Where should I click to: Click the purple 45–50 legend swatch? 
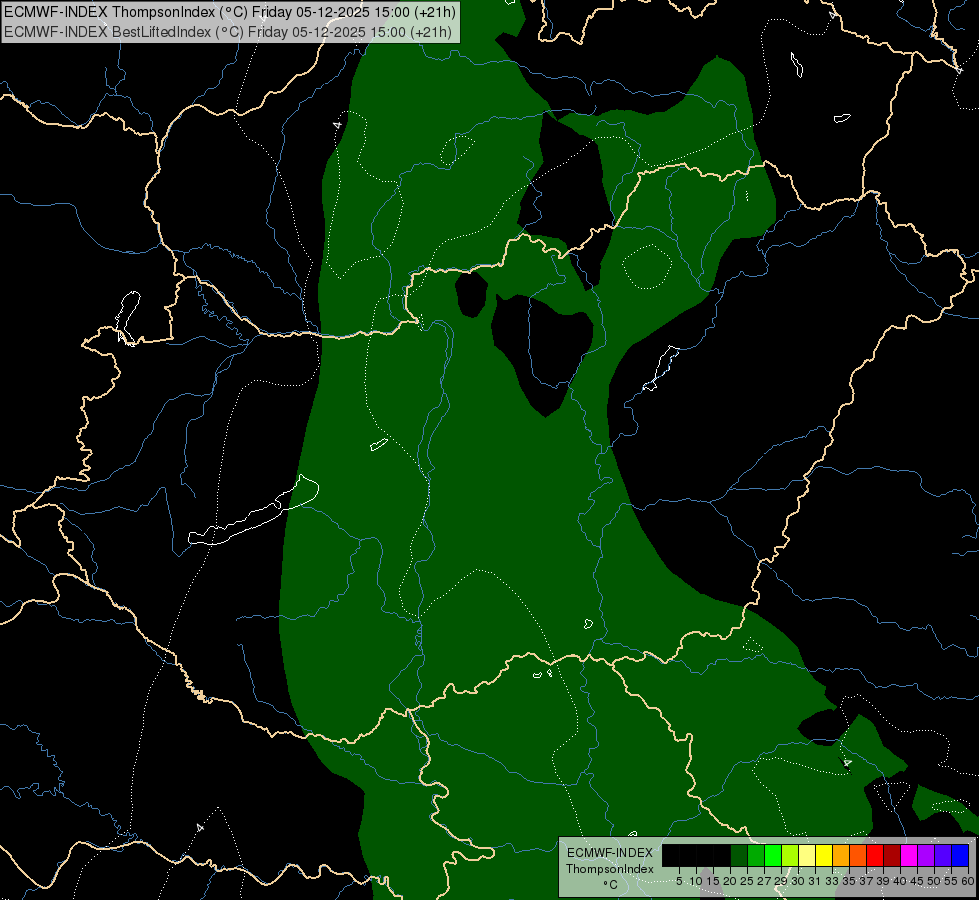pos(926,855)
